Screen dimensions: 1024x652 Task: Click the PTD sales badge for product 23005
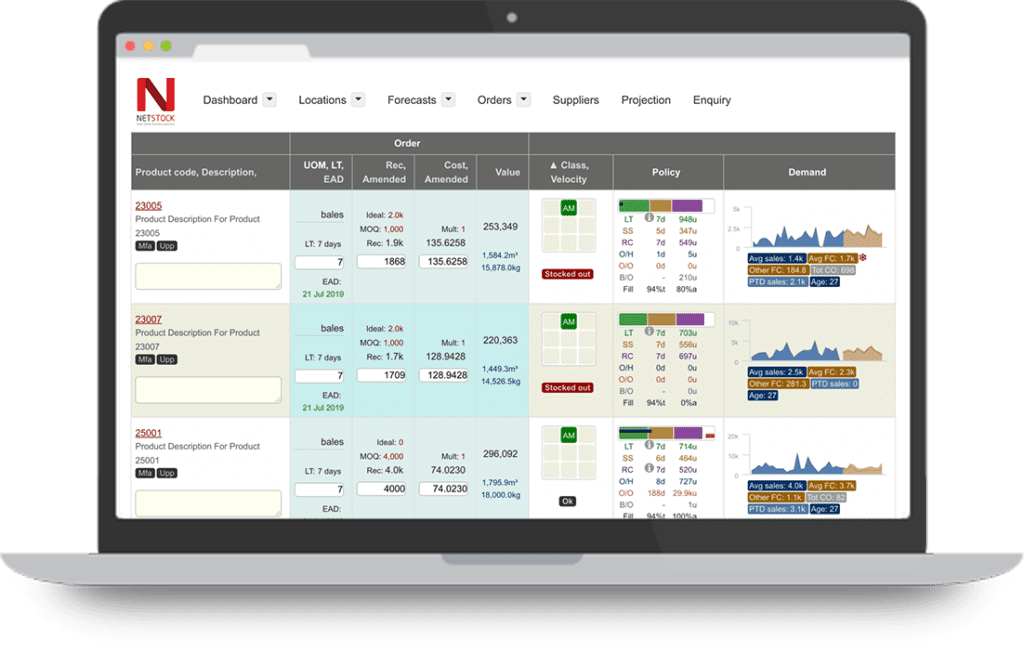point(776,282)
